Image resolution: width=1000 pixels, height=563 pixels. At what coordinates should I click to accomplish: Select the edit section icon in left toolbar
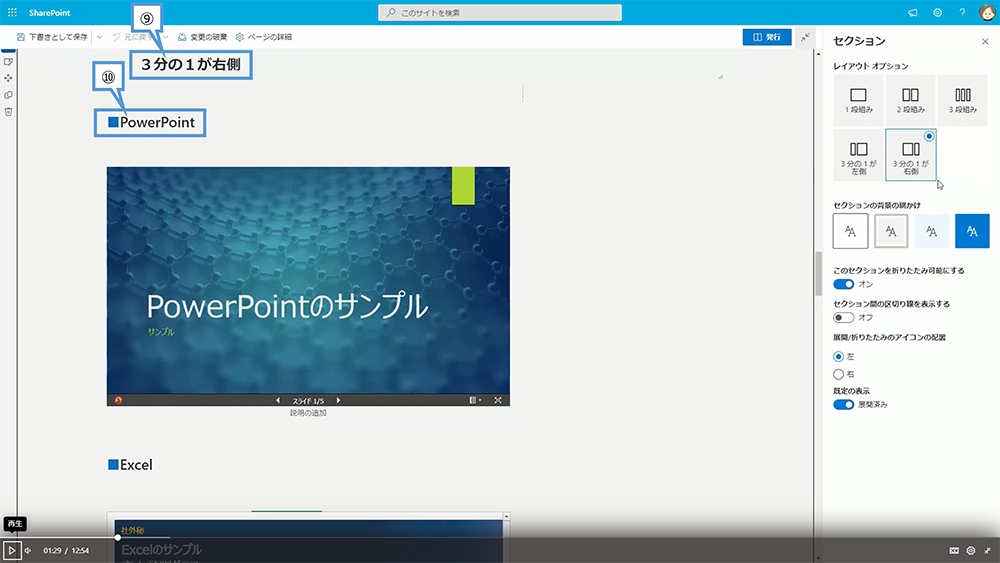(x=8, y=62)
